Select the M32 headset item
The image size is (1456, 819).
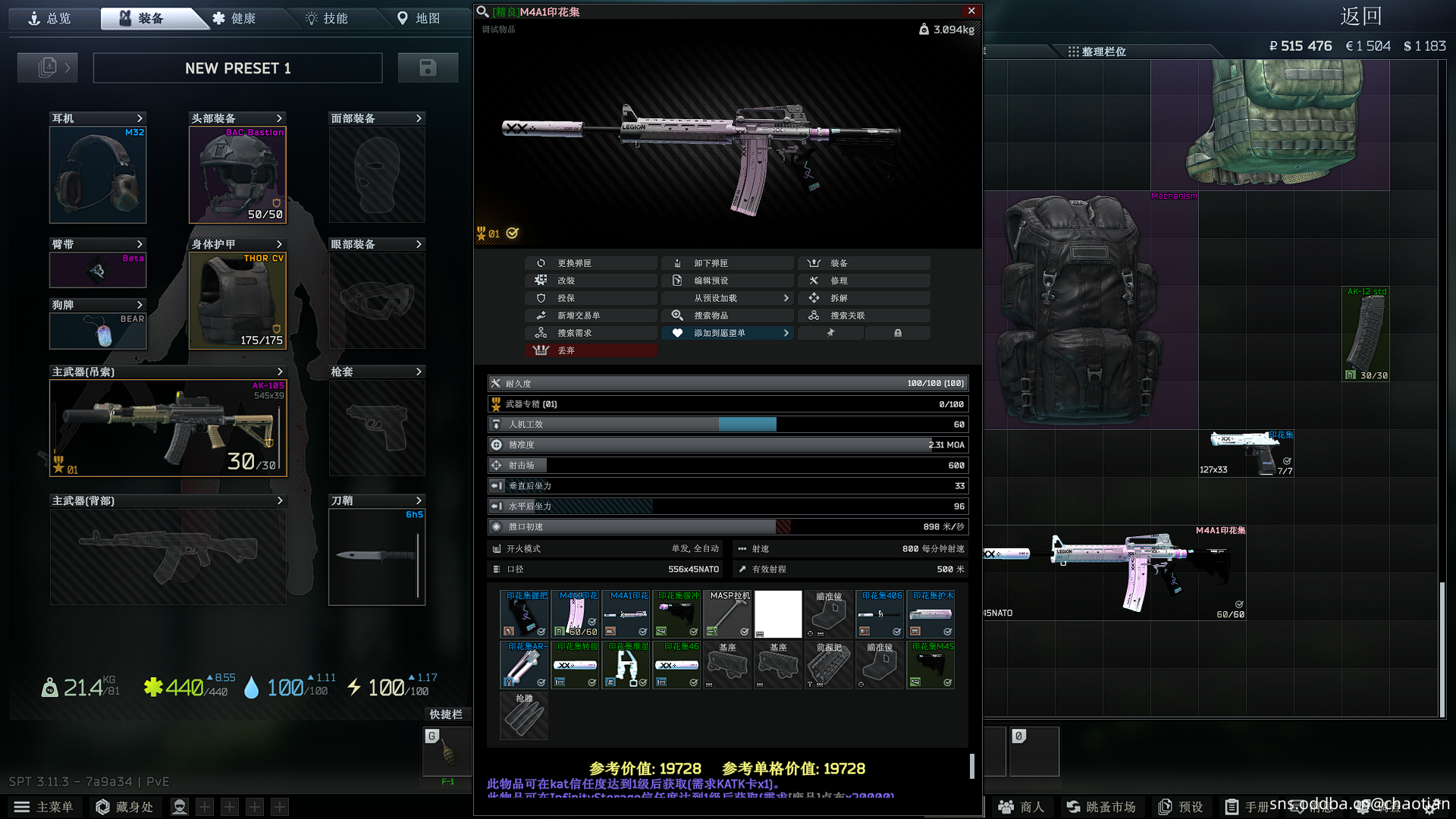[98, 174]
